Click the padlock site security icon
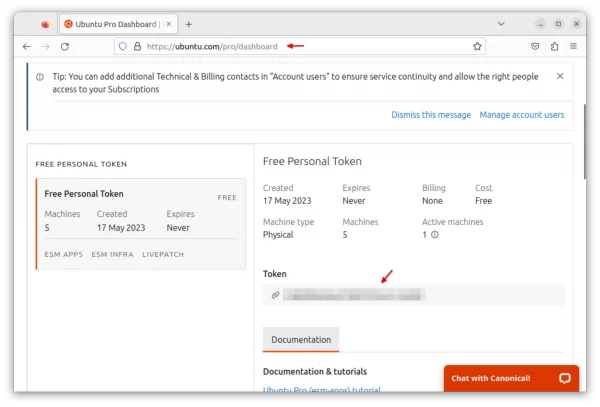 137,46
